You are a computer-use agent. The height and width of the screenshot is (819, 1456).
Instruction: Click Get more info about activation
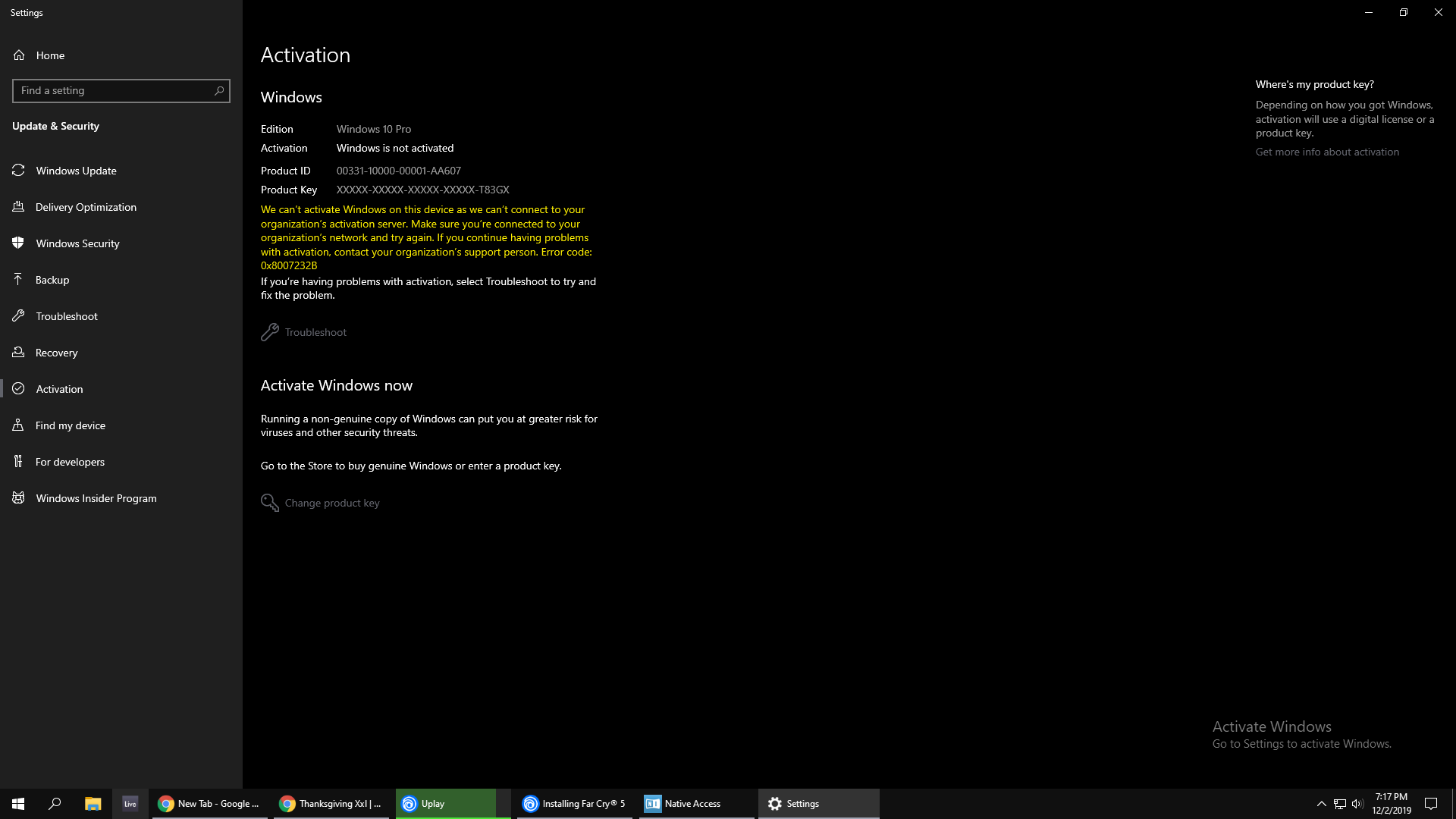(1328, 151)
